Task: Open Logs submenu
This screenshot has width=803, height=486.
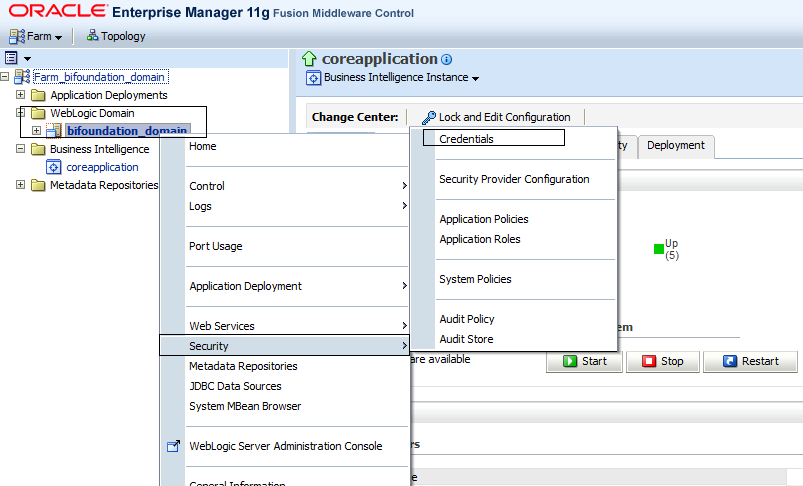Action: (x=284, y=206)
